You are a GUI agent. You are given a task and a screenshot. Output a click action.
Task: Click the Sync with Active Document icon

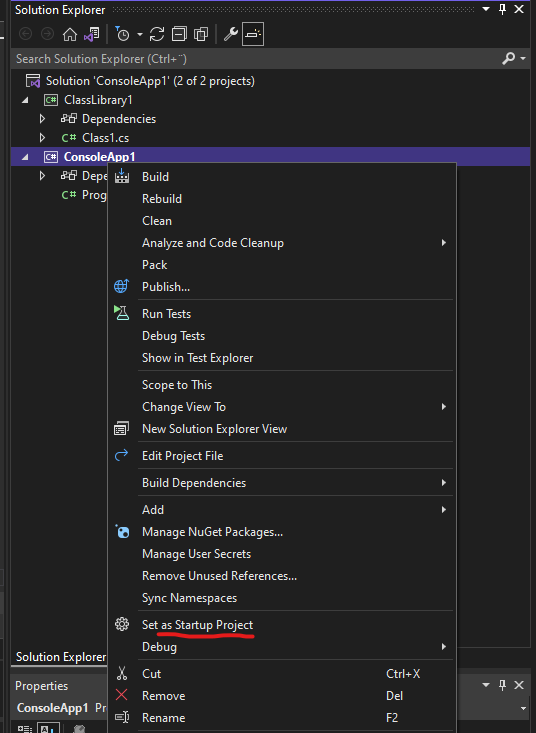pyautogui.click(x=157, y=34)
